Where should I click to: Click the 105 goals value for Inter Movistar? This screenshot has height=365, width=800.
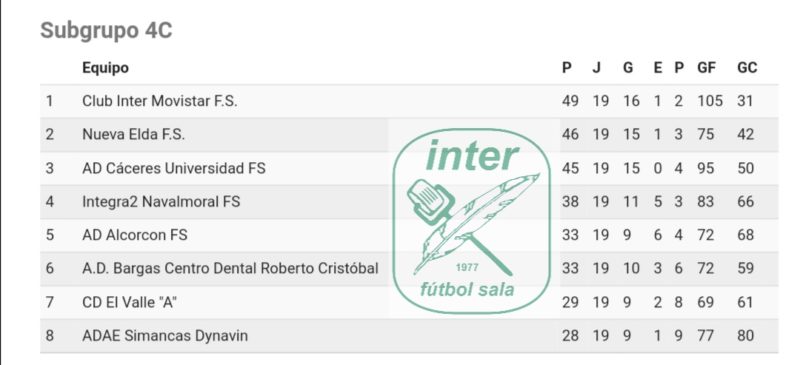(710, 101)
